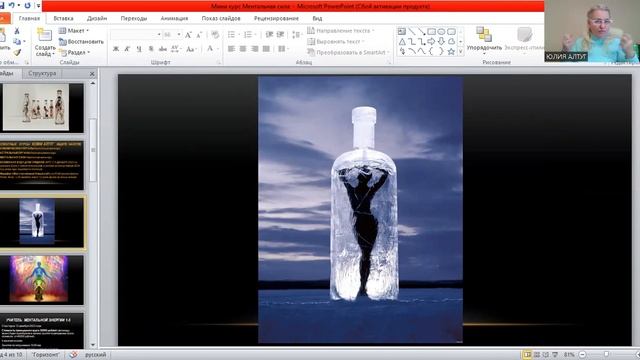Open the font name combo box
The height and width of the screenshot is (360, 640).
coord(136,35)
